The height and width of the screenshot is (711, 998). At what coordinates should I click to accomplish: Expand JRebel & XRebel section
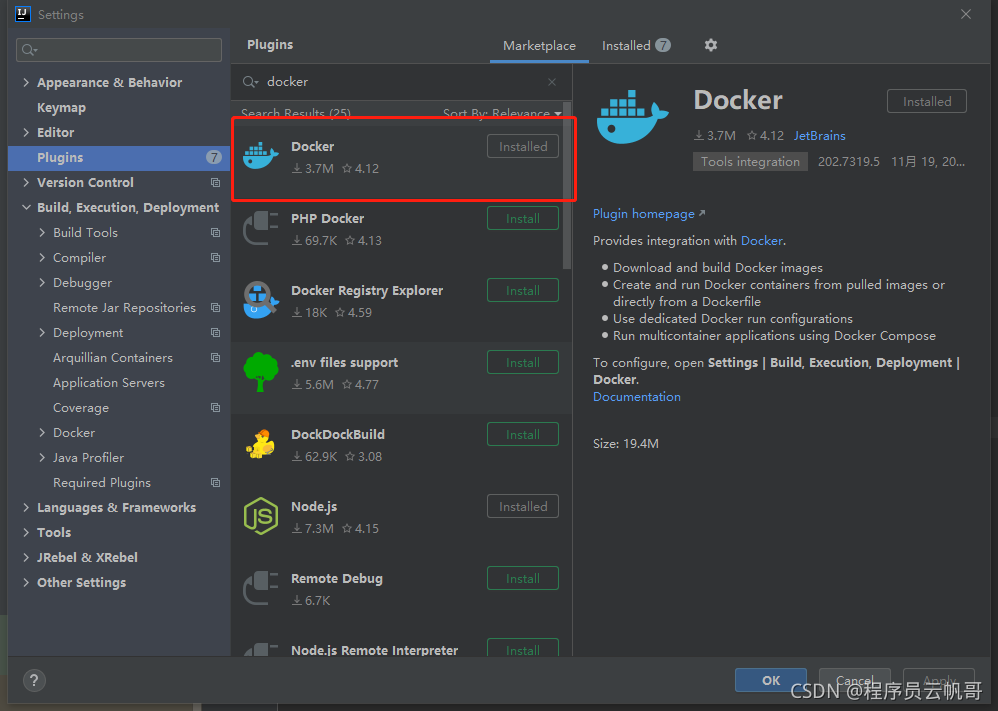click(x=26, y=558)
